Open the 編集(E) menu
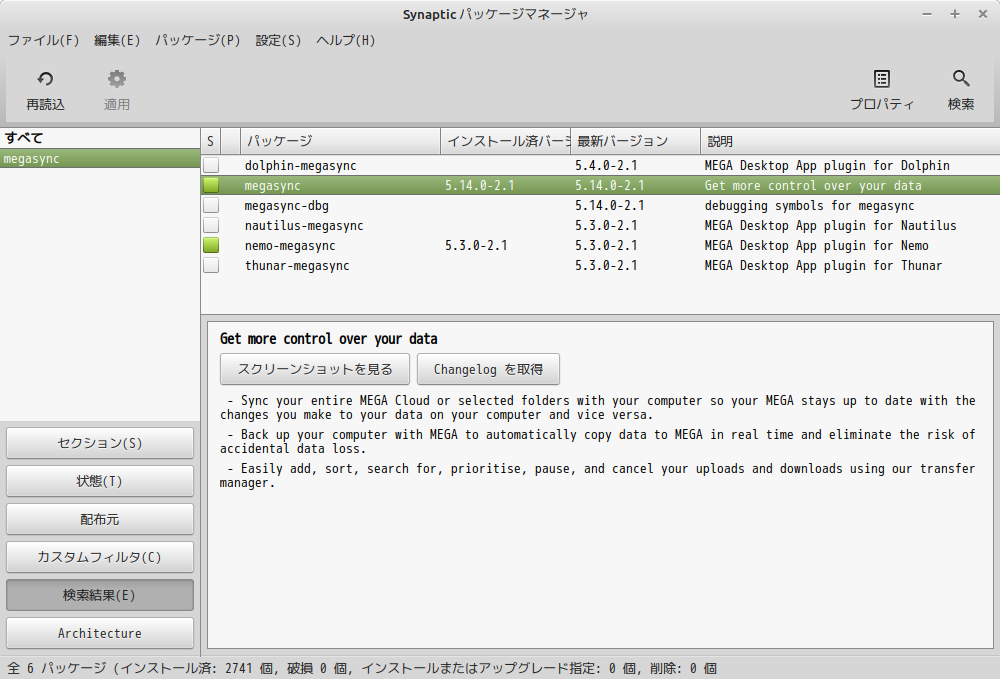This screenshot has width=1000, height=679. [x=117, y=40]
